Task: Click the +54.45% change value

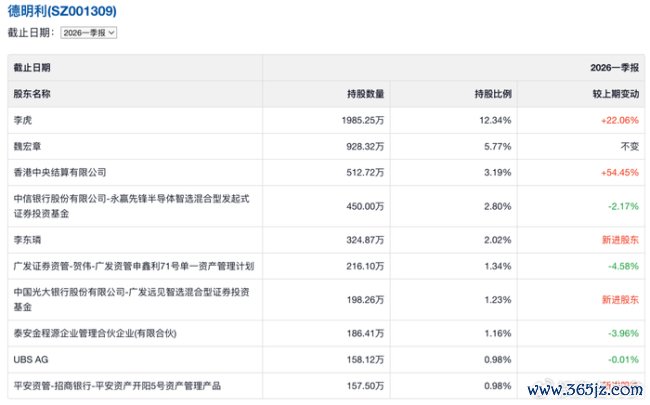Action: pyautogui.click(x=620, y=172)
